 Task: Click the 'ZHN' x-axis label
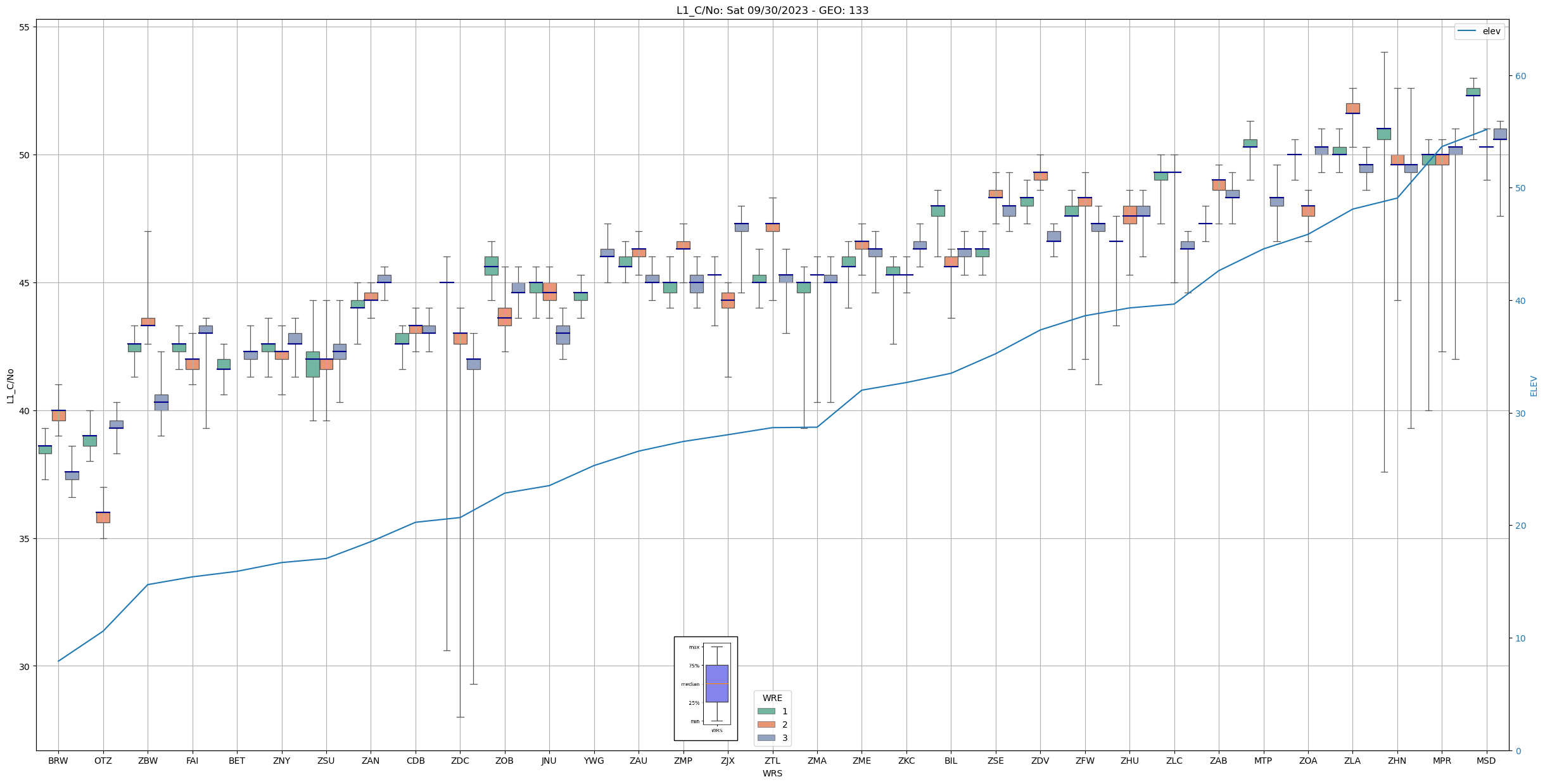click(x=1397, y=761)
